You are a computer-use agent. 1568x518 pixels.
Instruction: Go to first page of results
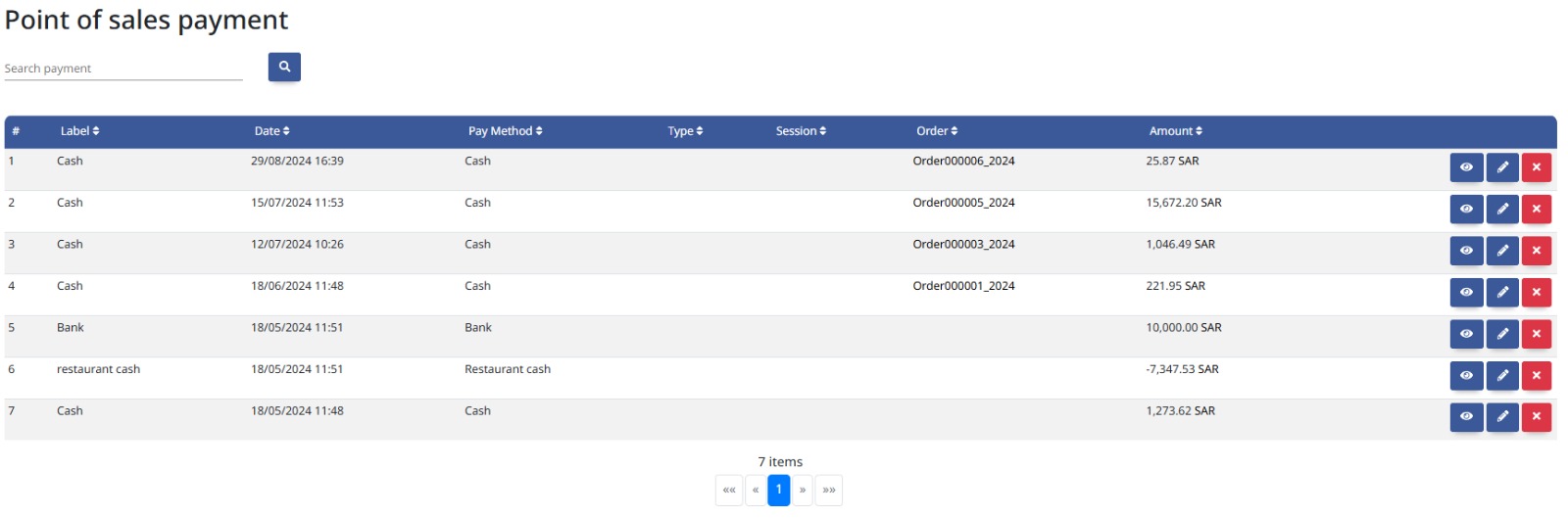click(x=729, y=490)
